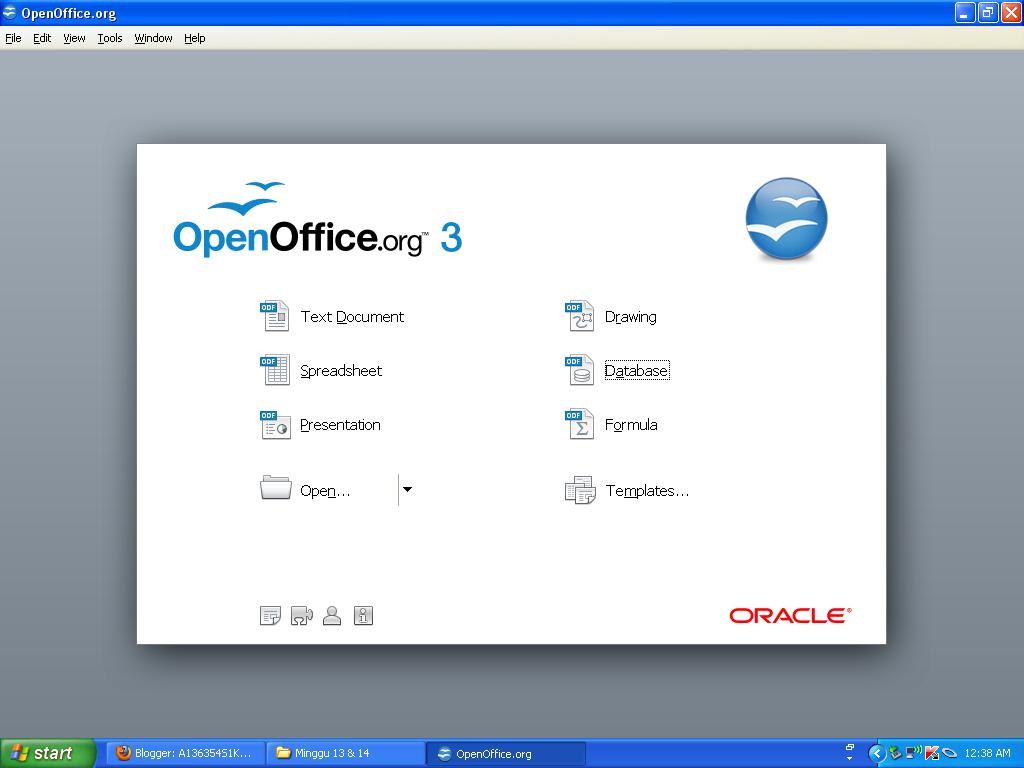Switch to Blogger Firefox taskbar item
Viewport: 1024px width, 768px height.
(x=185, y=753)
